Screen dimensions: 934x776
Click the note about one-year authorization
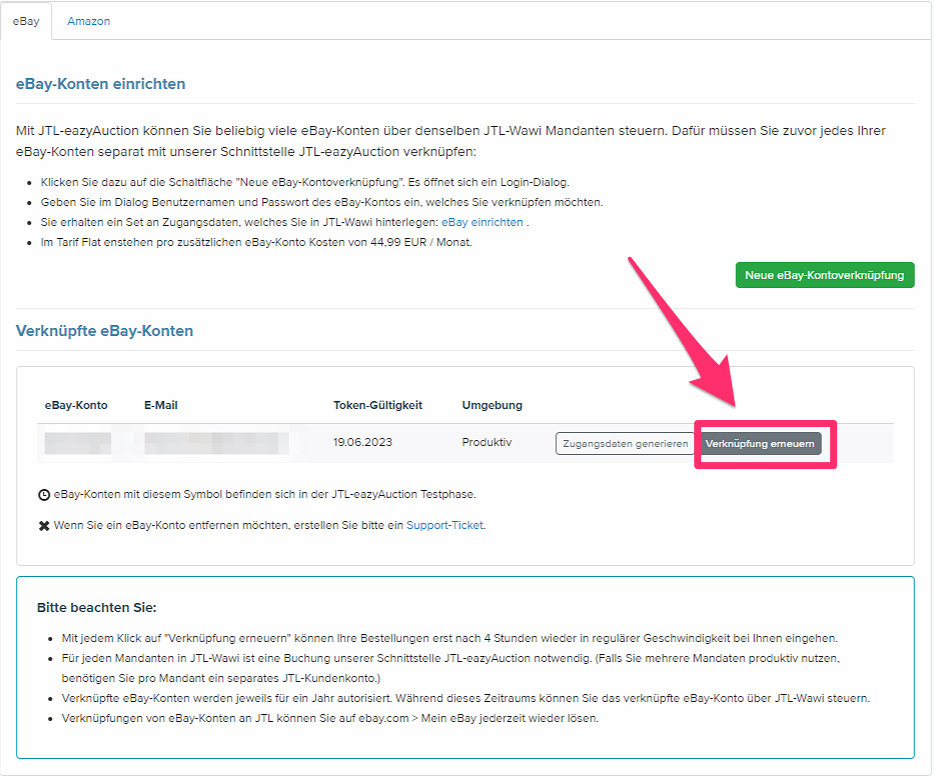point(466,698)
